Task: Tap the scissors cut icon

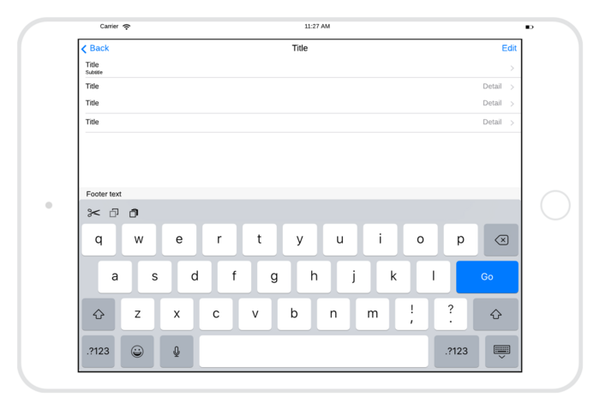Action: 94,213
